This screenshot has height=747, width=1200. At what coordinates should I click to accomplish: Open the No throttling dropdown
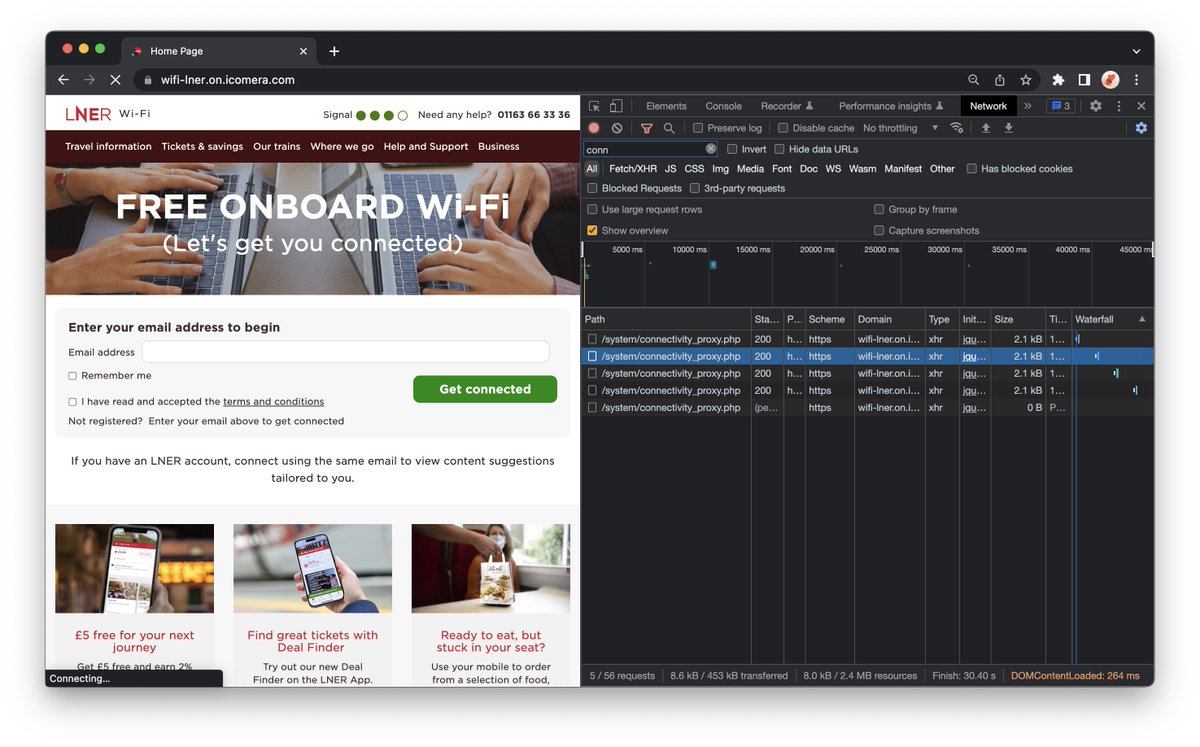pyautogui.click(x=901, y=128)
